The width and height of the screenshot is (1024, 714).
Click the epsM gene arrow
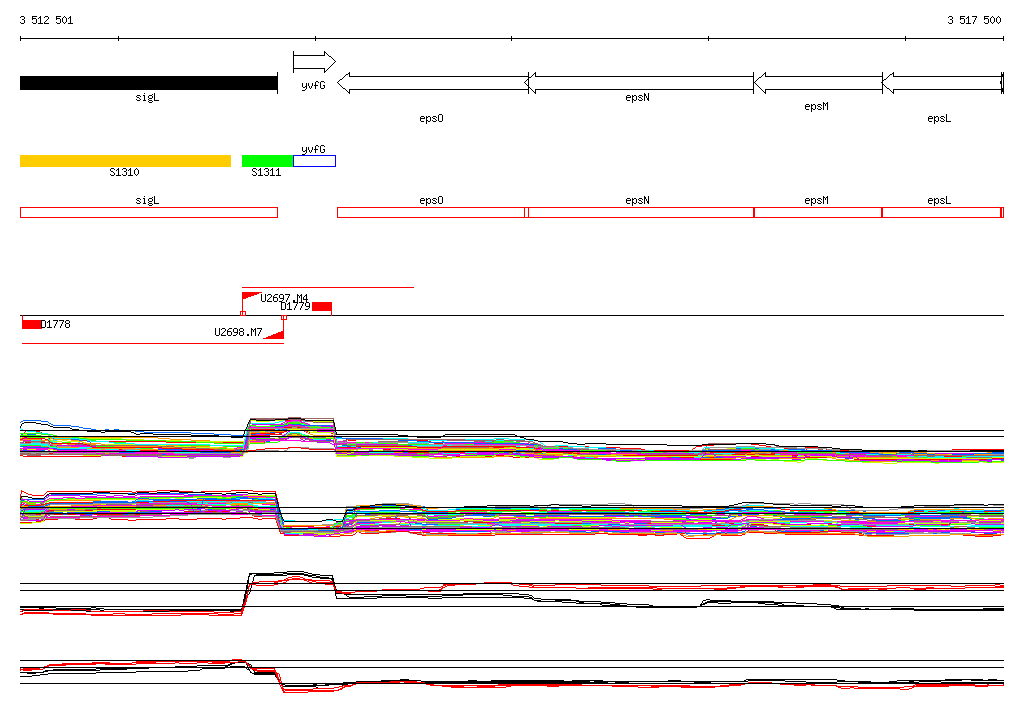click(x=817, y=83)
